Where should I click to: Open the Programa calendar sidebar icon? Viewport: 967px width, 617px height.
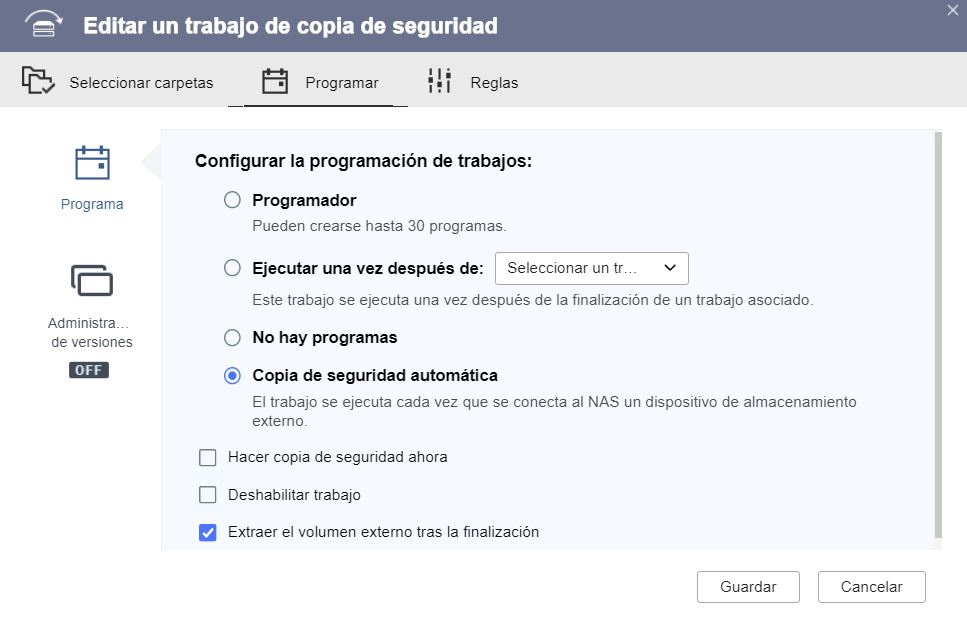(x=92, y=163)
